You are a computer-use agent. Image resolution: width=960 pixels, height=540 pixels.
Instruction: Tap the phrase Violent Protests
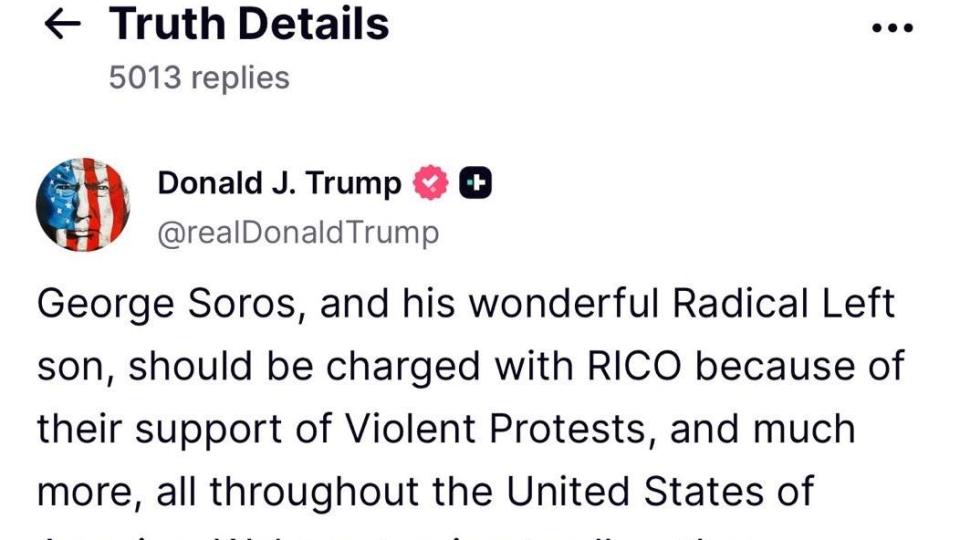pyautogui.click(x=496, y=429)
